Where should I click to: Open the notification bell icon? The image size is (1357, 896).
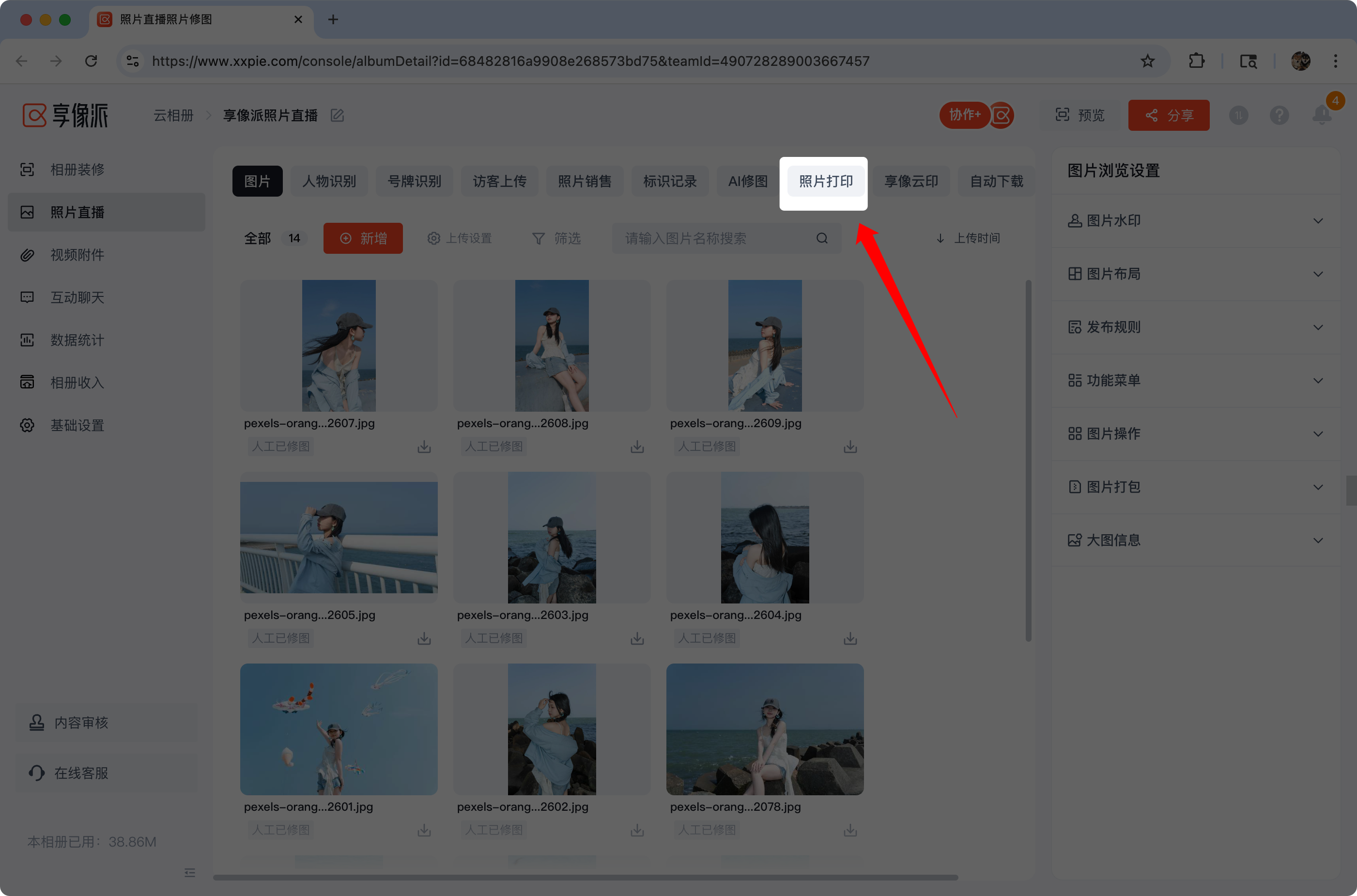pos(1322,114)
